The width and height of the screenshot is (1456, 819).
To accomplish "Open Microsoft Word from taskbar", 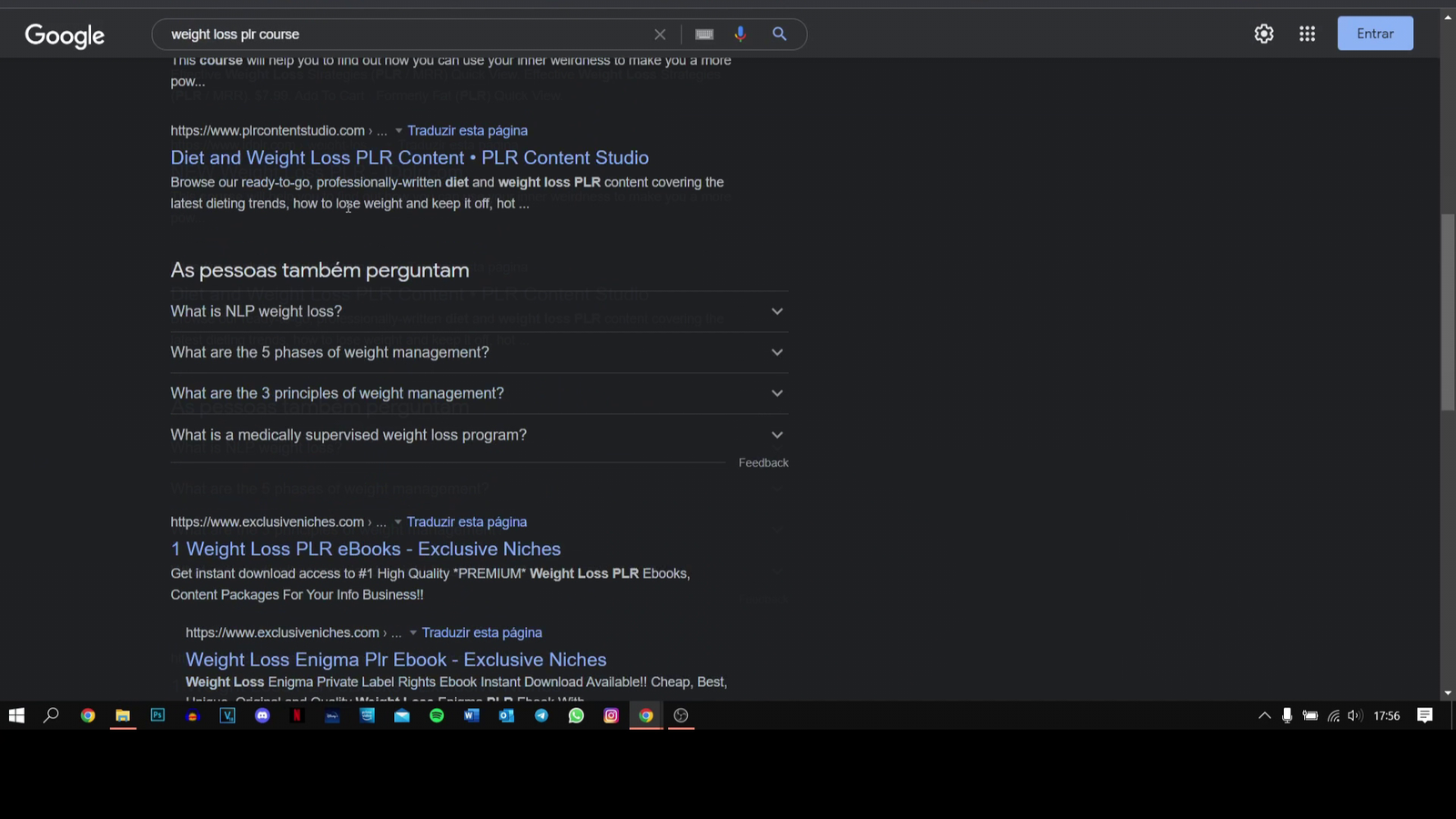I will pyautogui.click(x=471, y=715).
